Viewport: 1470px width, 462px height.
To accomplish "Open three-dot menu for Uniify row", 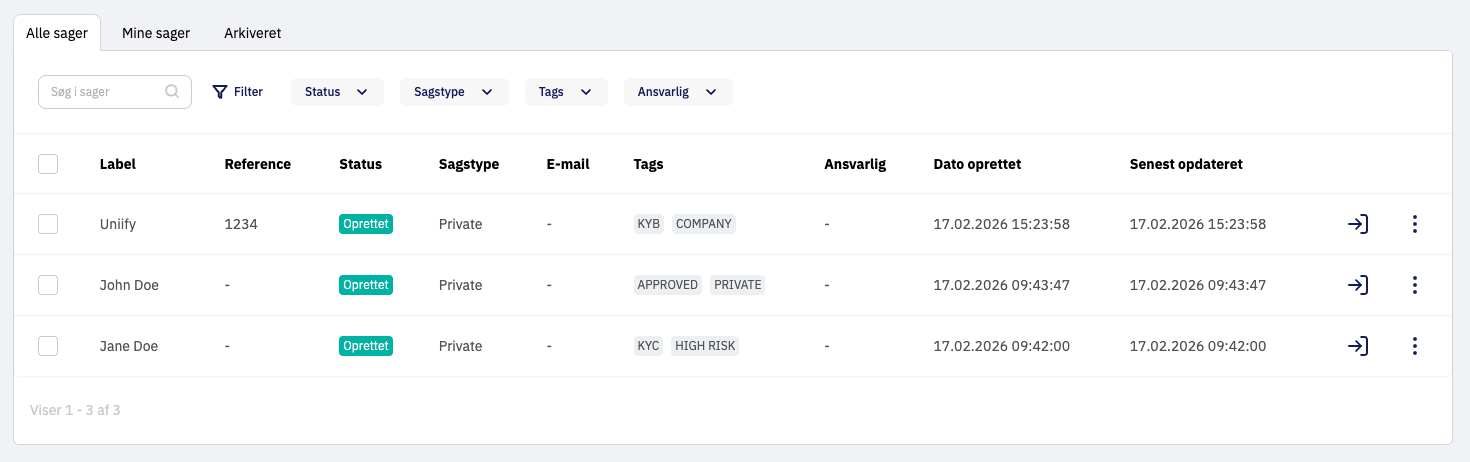I will tap(1414, 224).
